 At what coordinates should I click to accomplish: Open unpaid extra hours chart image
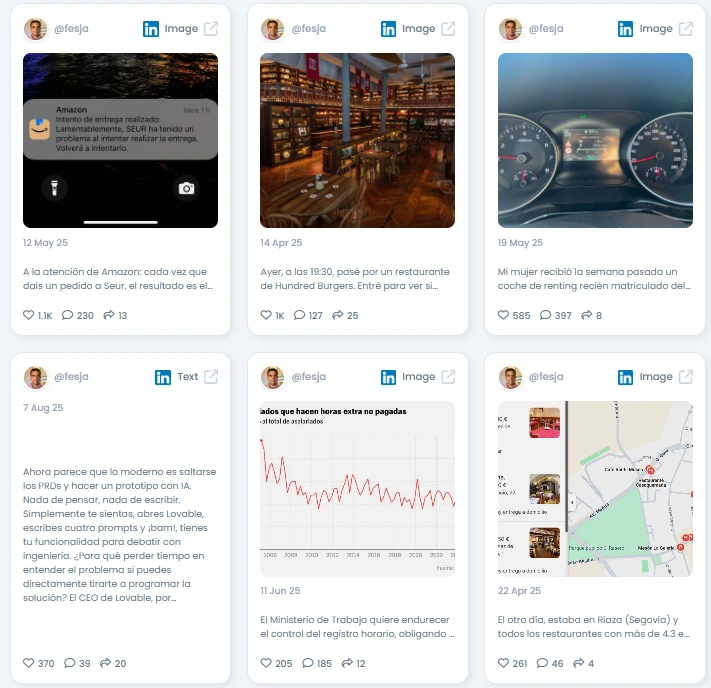357,488
